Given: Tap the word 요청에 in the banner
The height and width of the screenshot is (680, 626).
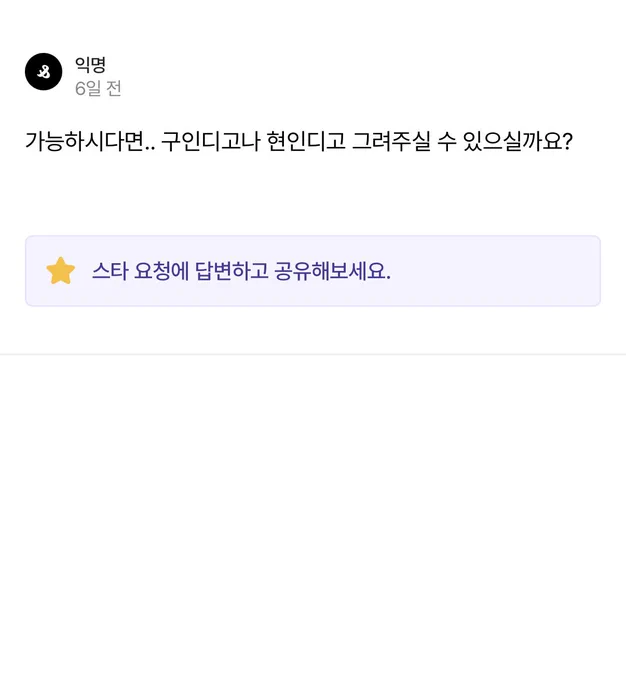Looking at the screenshot, I should (161, 271).
